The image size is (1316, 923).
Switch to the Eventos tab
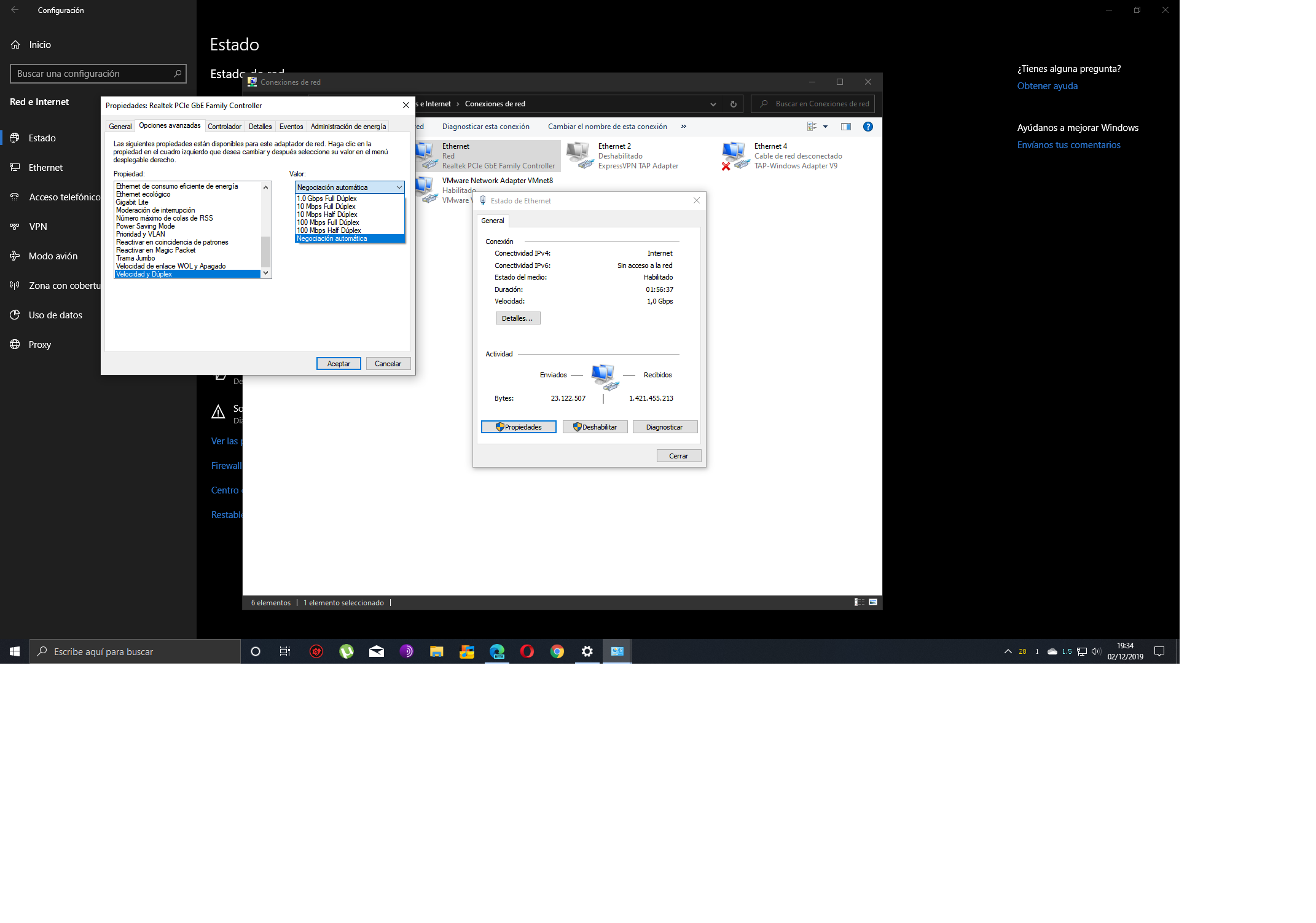point(291,127)
